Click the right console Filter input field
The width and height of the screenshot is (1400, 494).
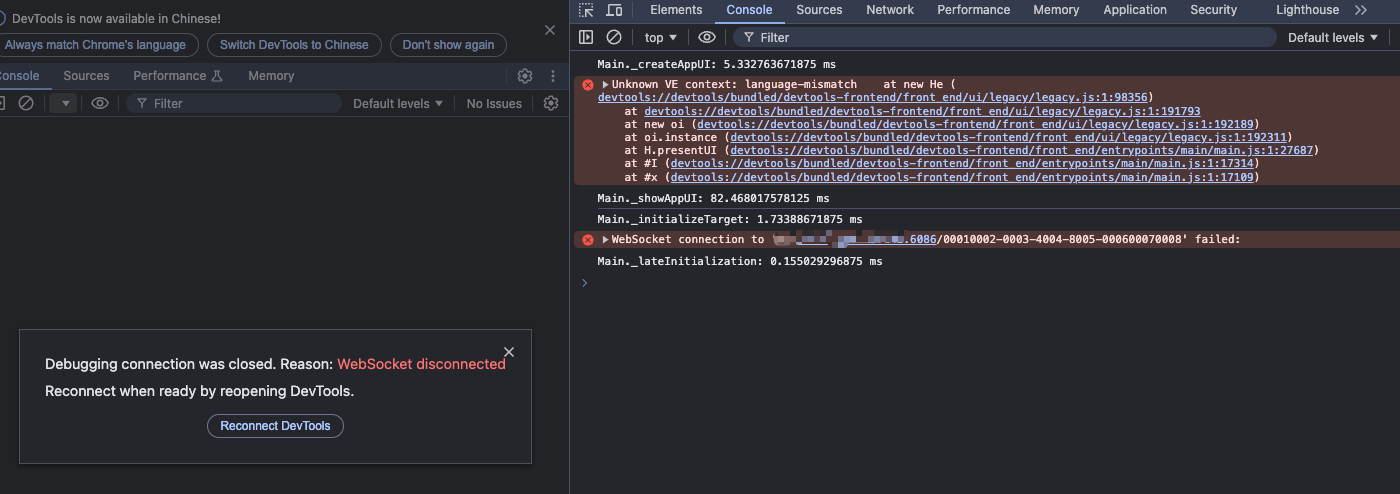pos(1010,37)
